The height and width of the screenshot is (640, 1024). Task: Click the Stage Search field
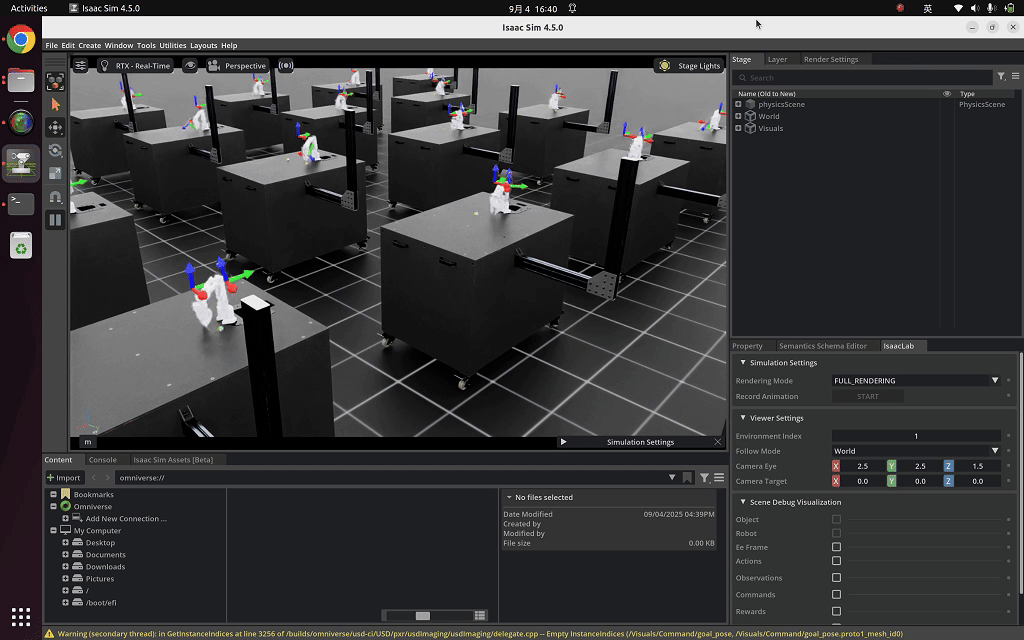pos(861,77)
